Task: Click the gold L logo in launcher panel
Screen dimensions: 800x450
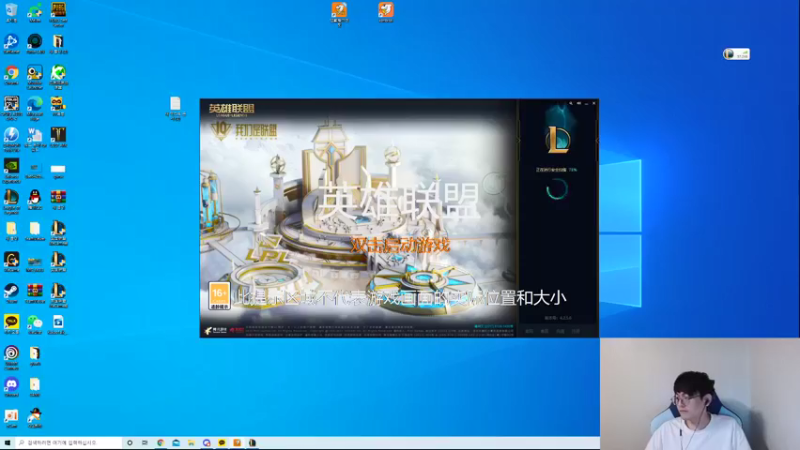Action: pos(558,139)
